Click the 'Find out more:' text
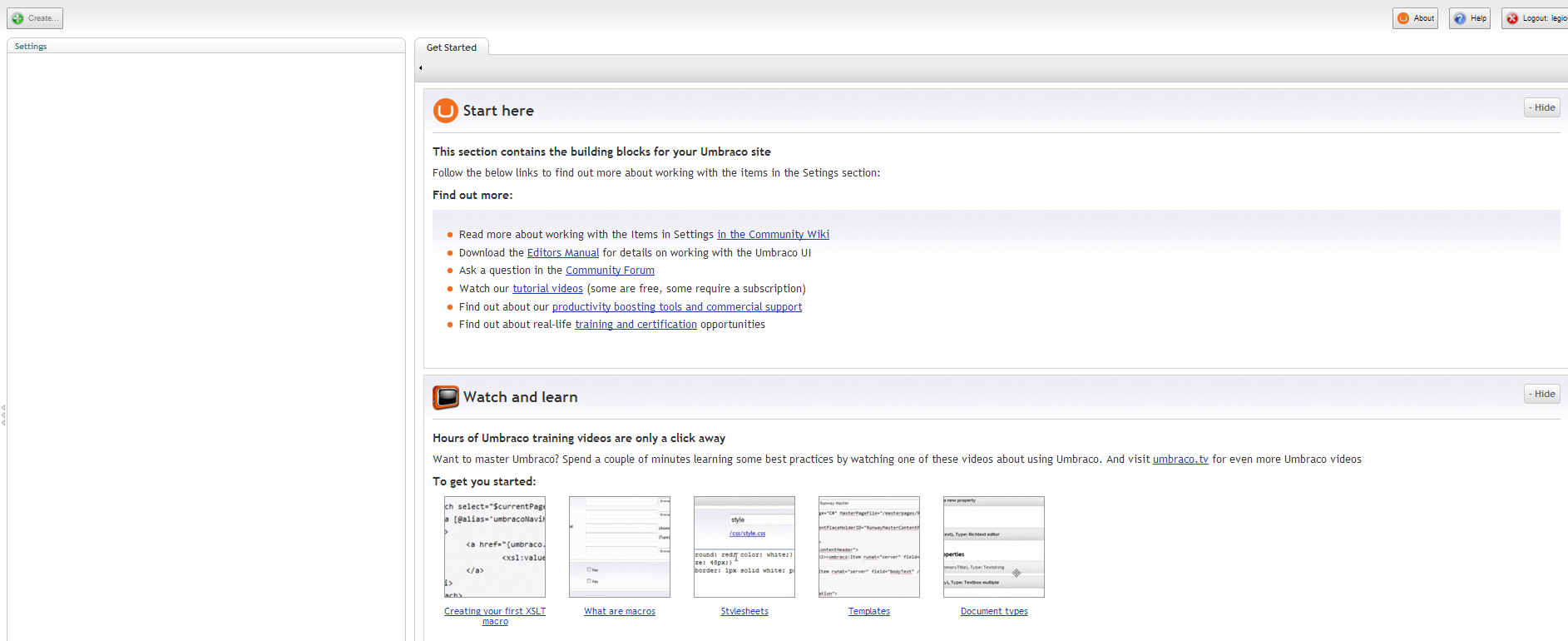 (x=472, y=195)
